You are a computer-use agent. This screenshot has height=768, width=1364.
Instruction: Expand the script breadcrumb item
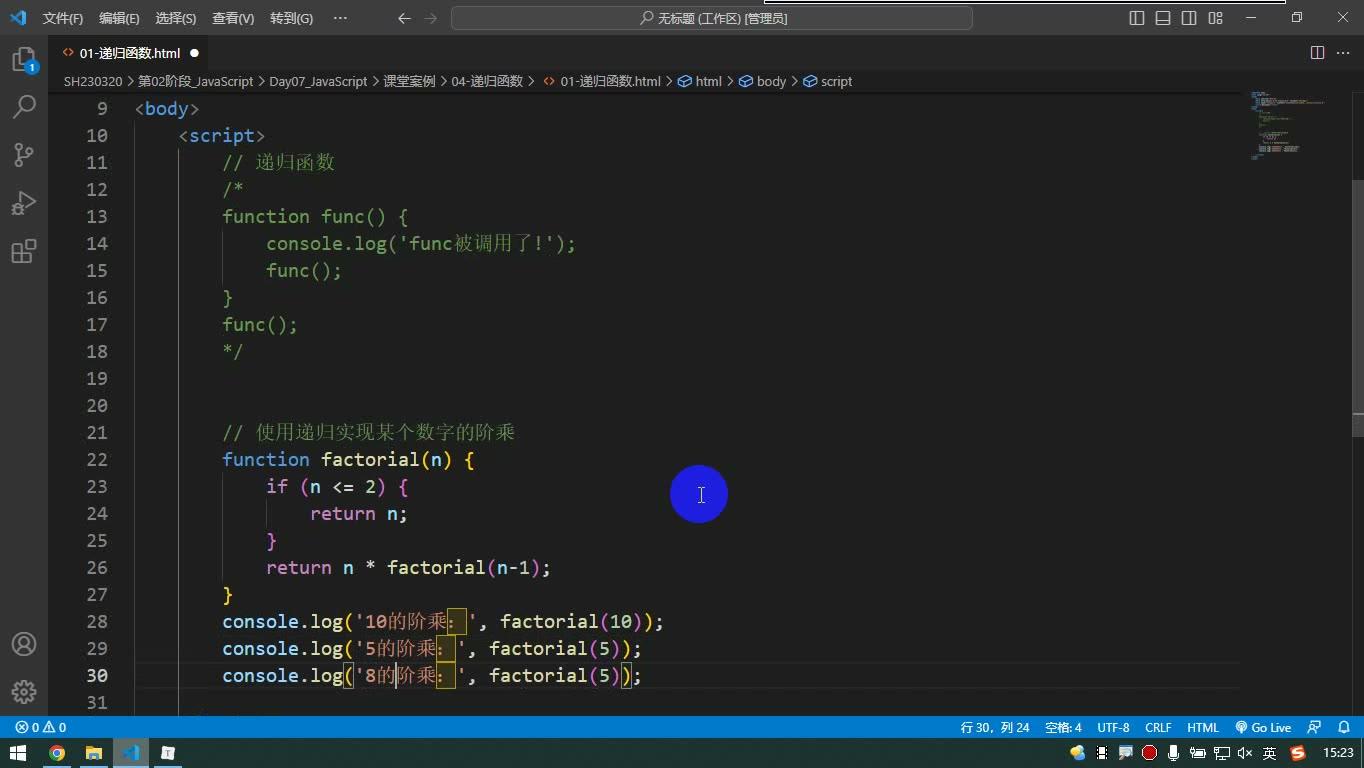(x=828, y=81)
